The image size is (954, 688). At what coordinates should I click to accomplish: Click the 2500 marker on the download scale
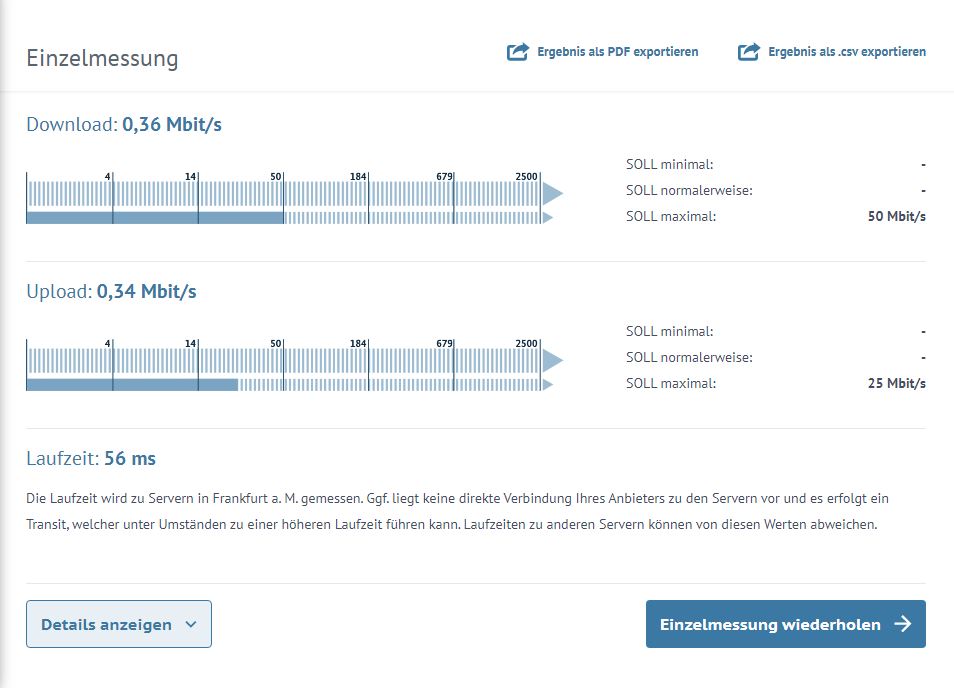526,177
